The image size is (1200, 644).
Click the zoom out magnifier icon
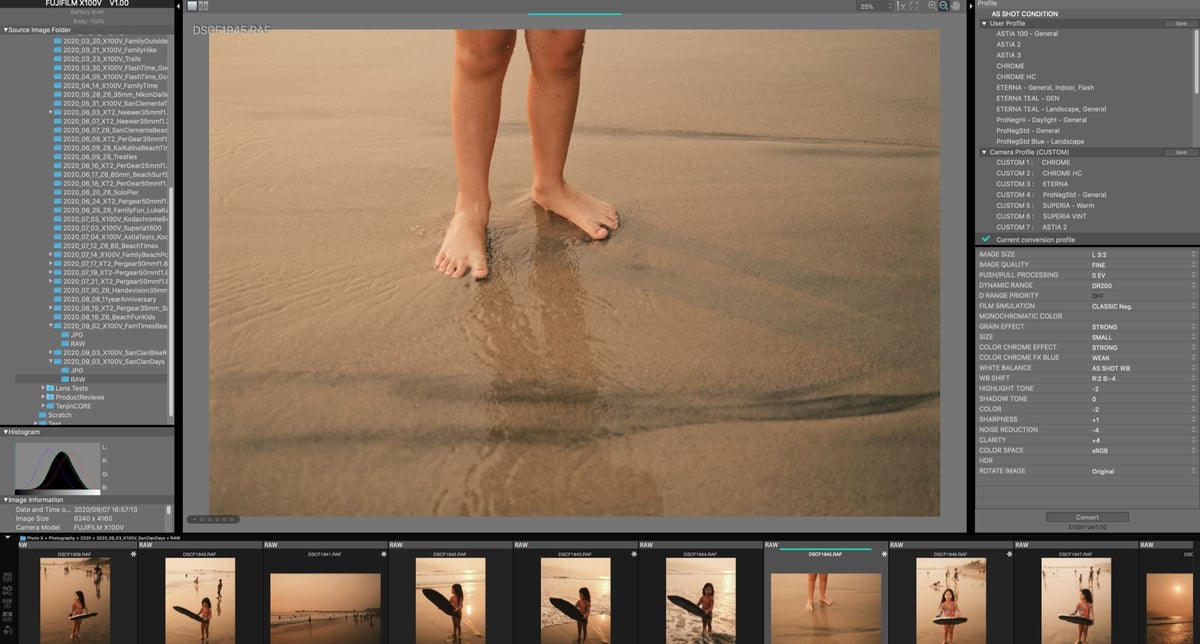pyautogui.click(x=944, y=6)
